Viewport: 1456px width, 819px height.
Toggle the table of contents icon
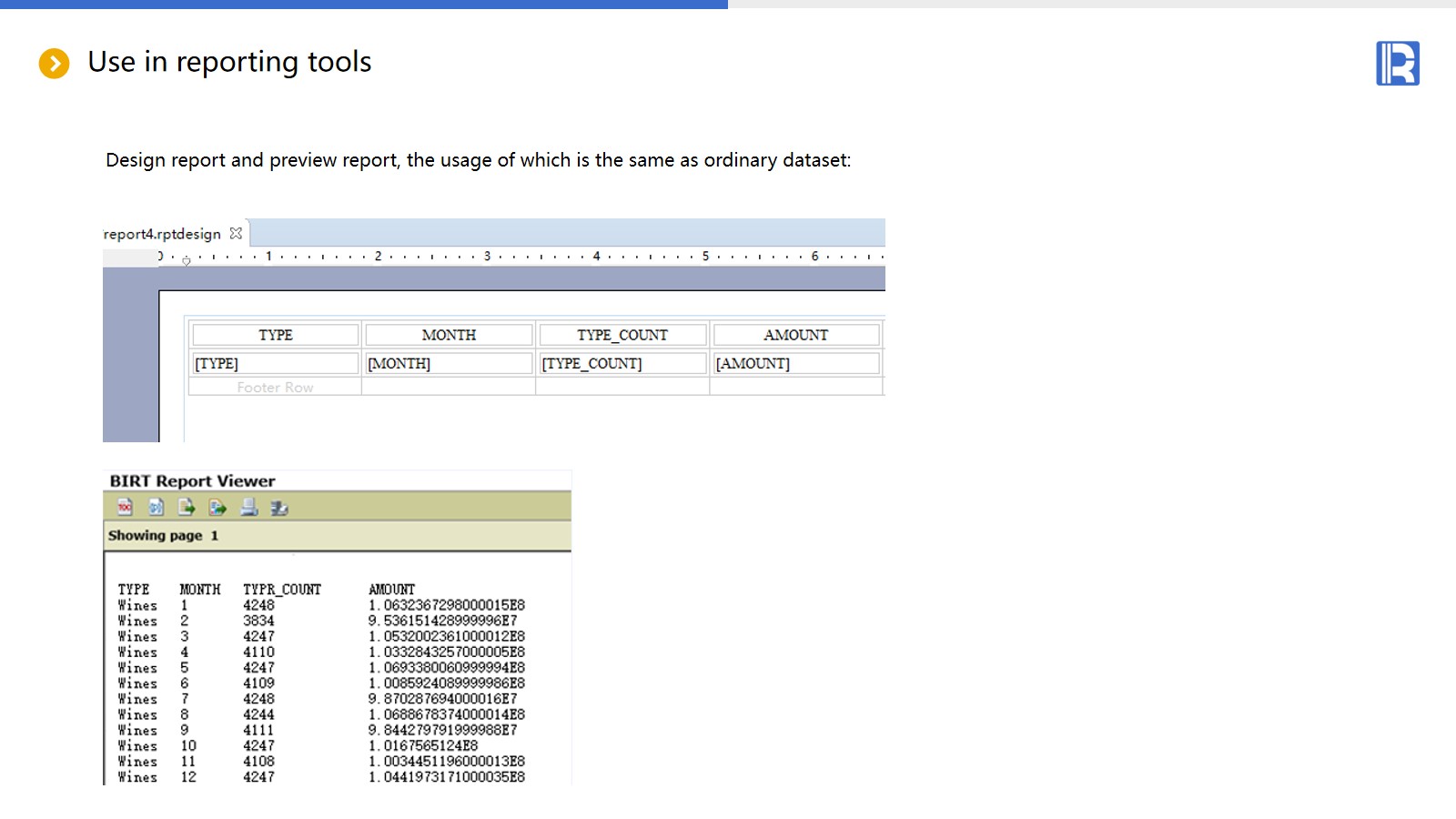coord(126,507)
